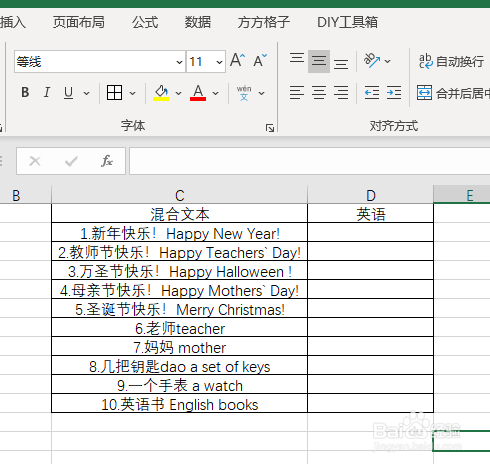Image resolution: width=490 pixels, height=464 pixels.
Task: Select cell 英语 header
Action: point(370,213)
